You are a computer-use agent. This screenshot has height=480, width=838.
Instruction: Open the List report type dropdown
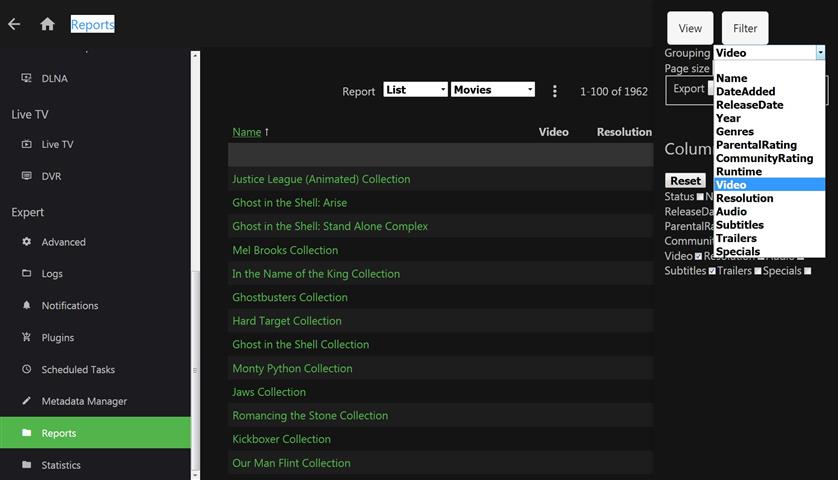tap(415, 90)
